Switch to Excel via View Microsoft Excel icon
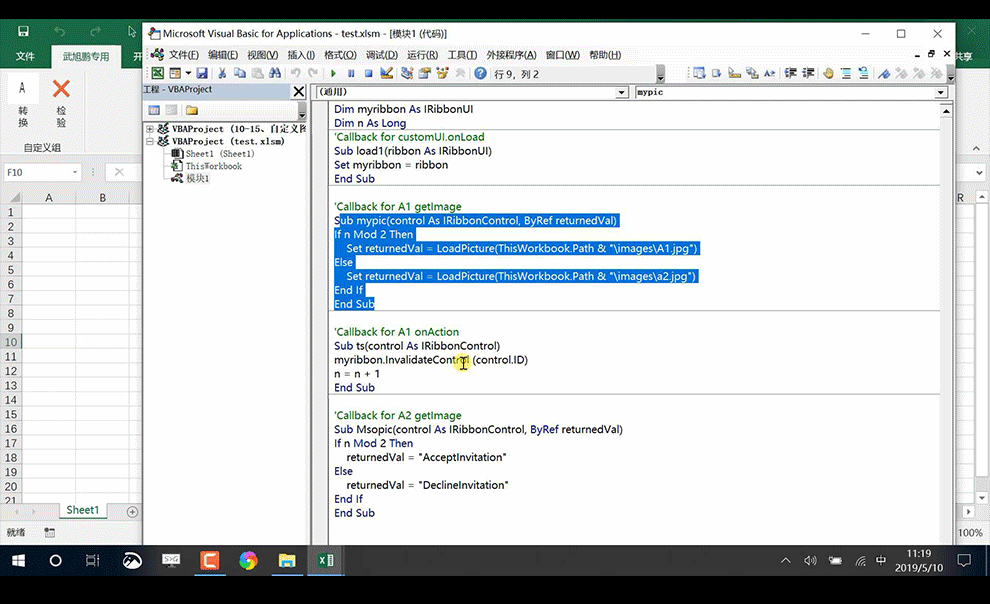This screenshot has width=990, height=604. (157, 73)
